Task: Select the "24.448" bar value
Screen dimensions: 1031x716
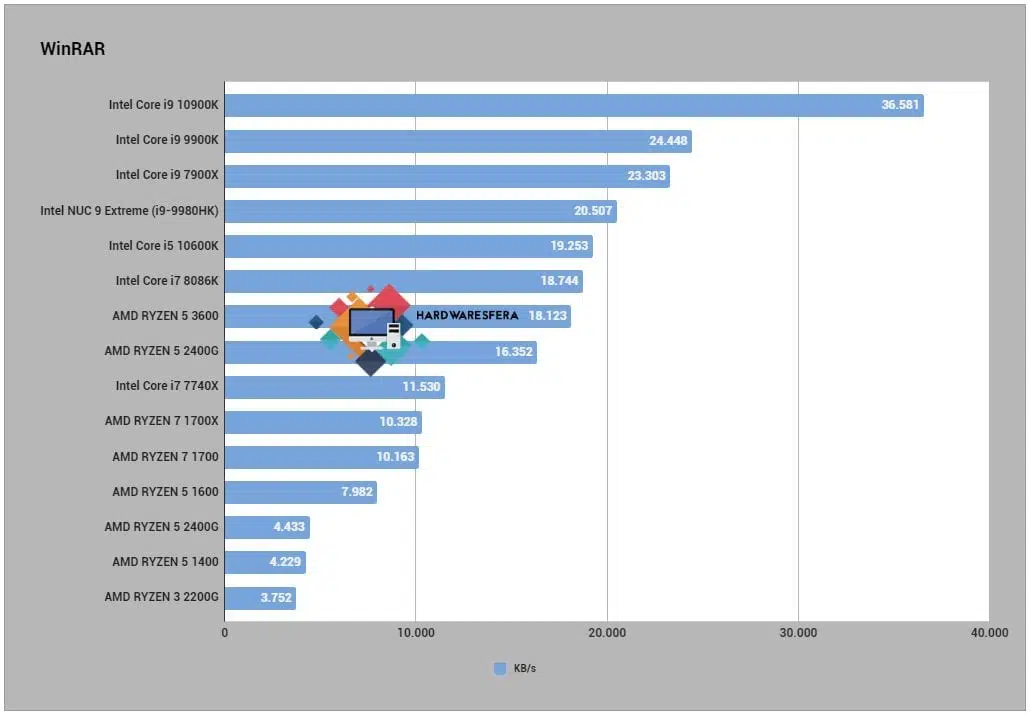Action: [x=668, y=140]
